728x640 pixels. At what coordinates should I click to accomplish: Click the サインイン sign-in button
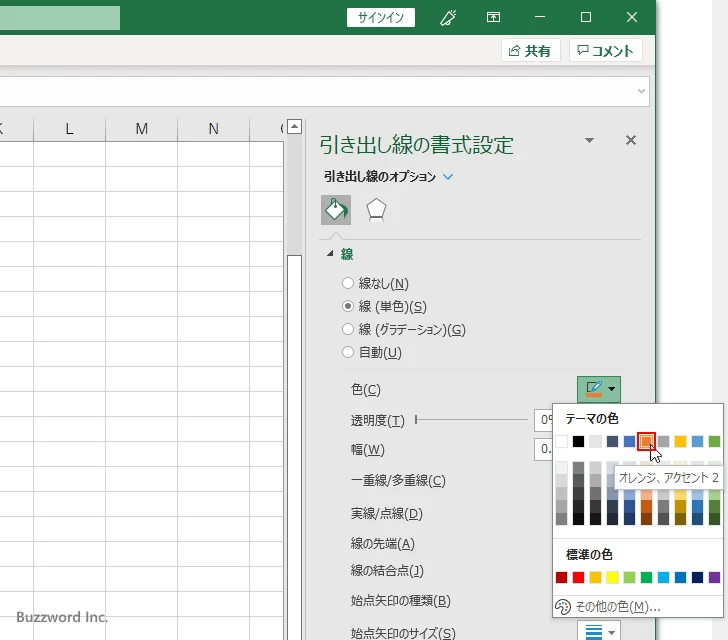[x=381, y=18]
